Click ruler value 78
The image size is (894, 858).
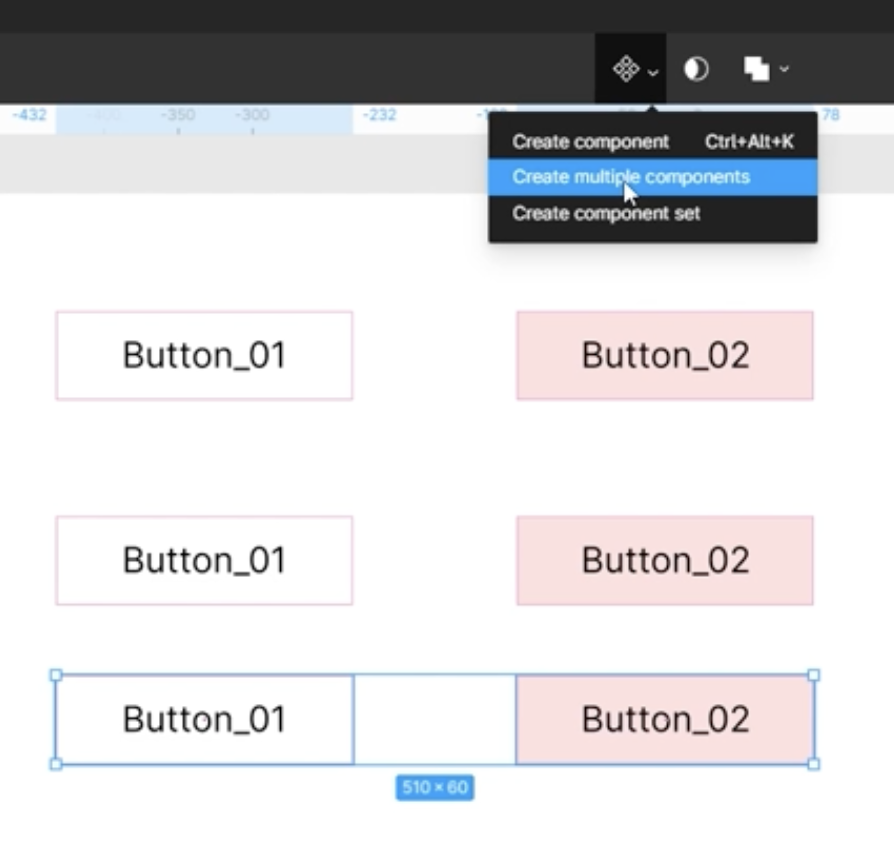click(x=831, y=115)
